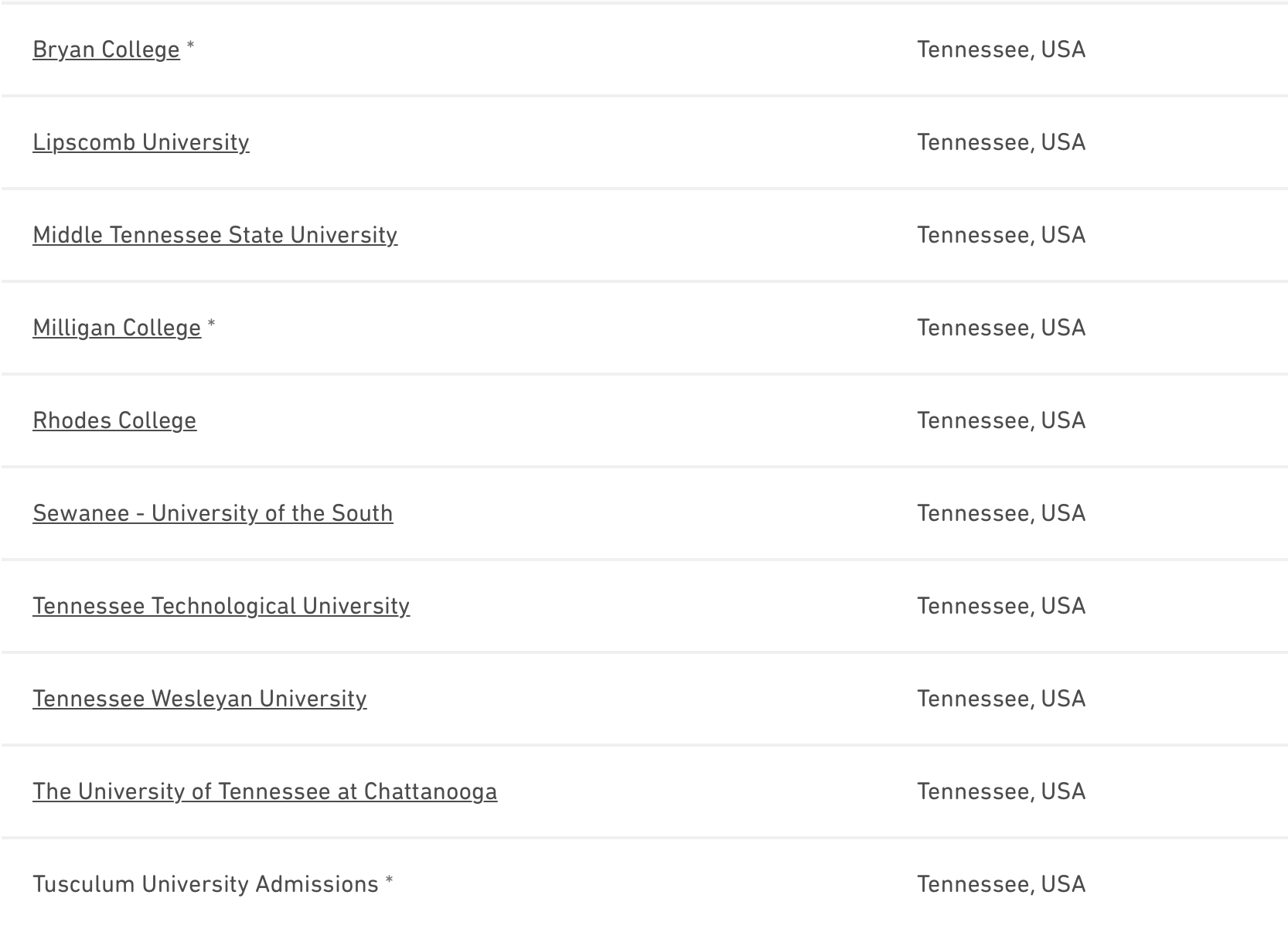The image size is (1288, 929).
Task: Click the asterisk next to Bryan College
Action: (x=191, y=46)
